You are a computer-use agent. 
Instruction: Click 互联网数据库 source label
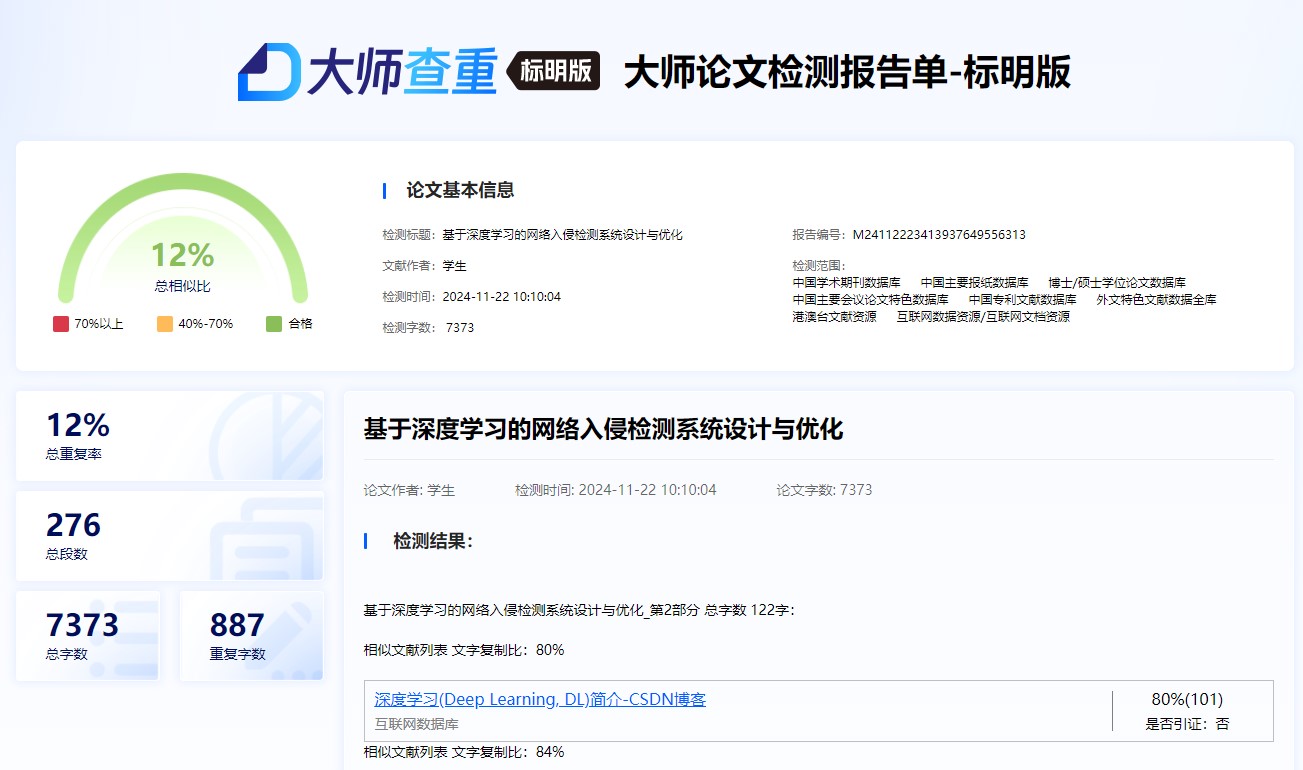tap(417, 724)
